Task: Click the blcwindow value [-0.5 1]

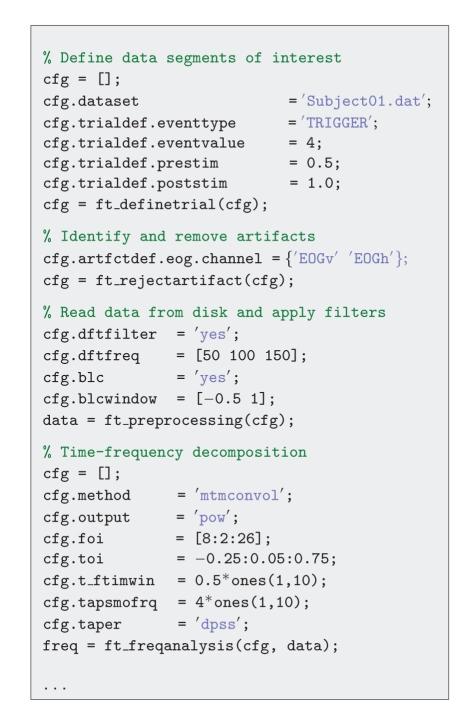Action: pos(232,399)
